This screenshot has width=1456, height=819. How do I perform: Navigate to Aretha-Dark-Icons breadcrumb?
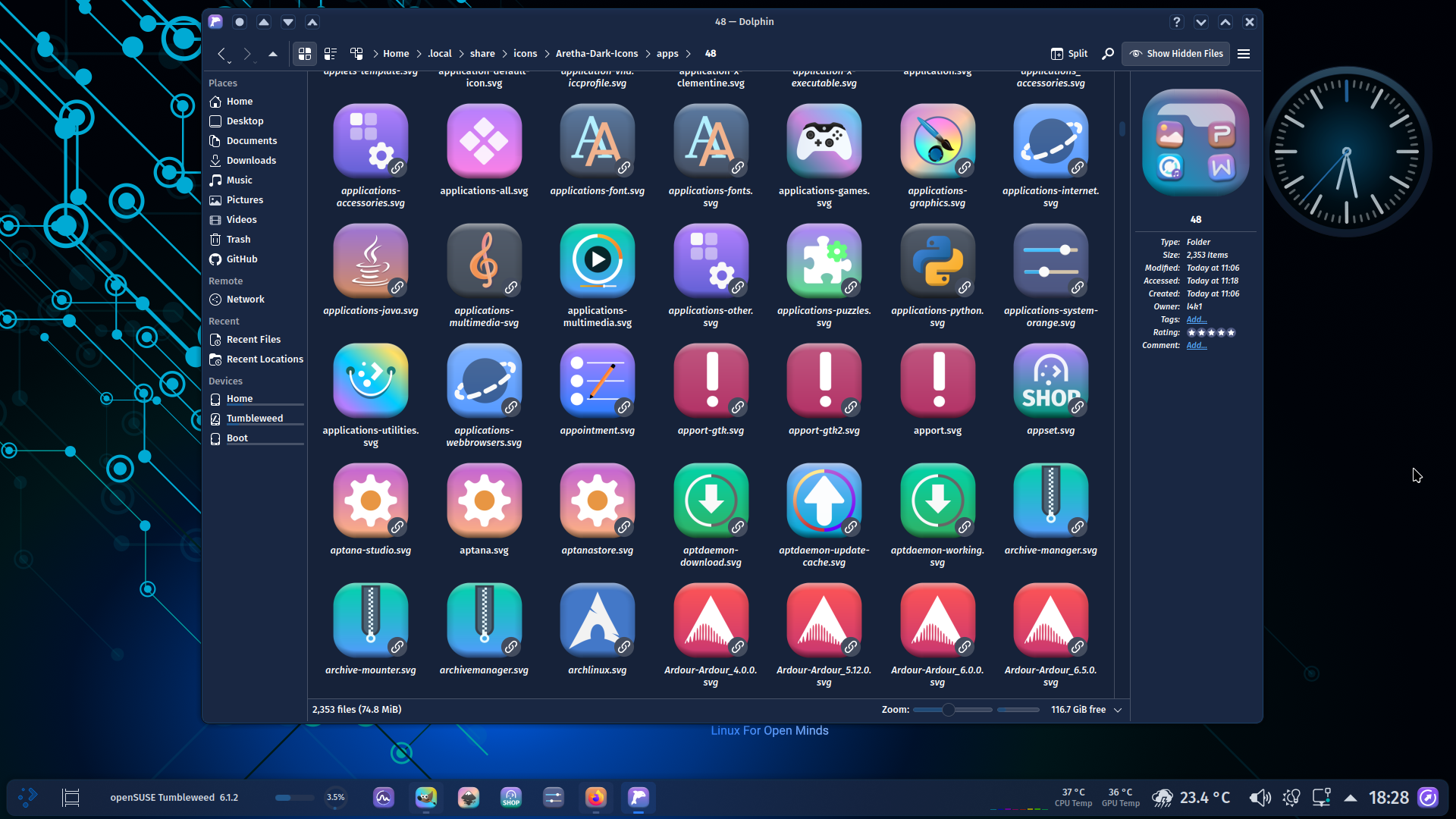[x=597, y=54]
